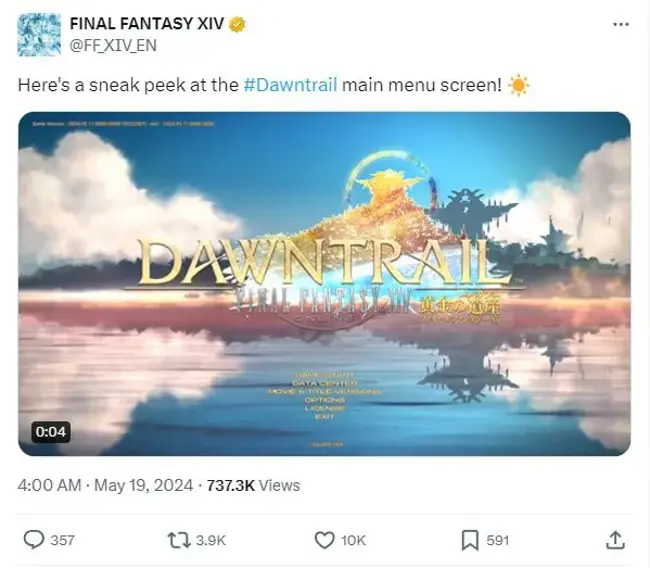Like the tweet with heart icon
This screenshot has width=650, height=568.
324,540
